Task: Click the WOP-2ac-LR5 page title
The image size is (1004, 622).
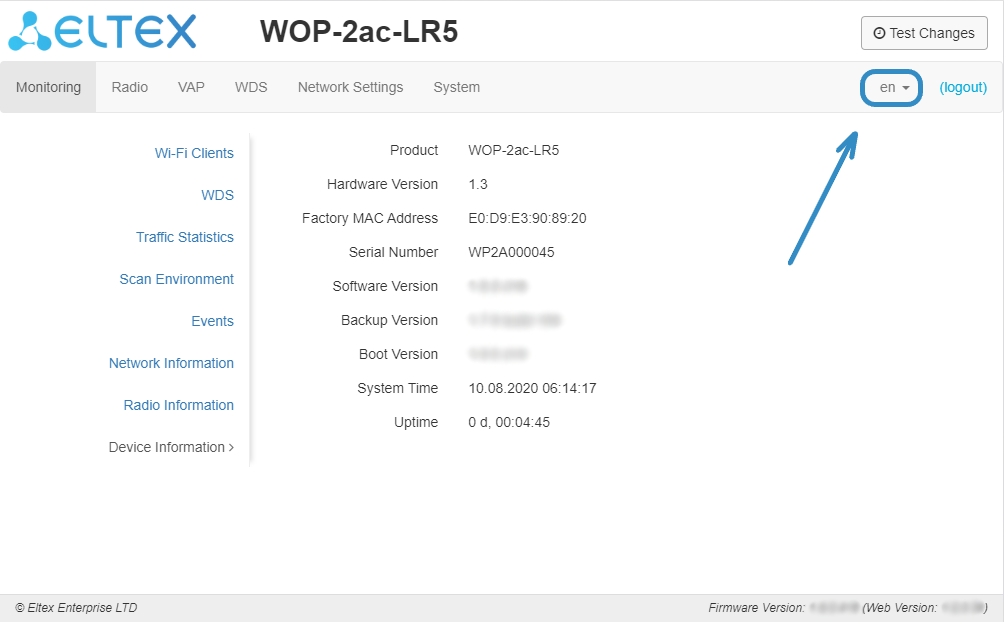Action: pos(359,31)
